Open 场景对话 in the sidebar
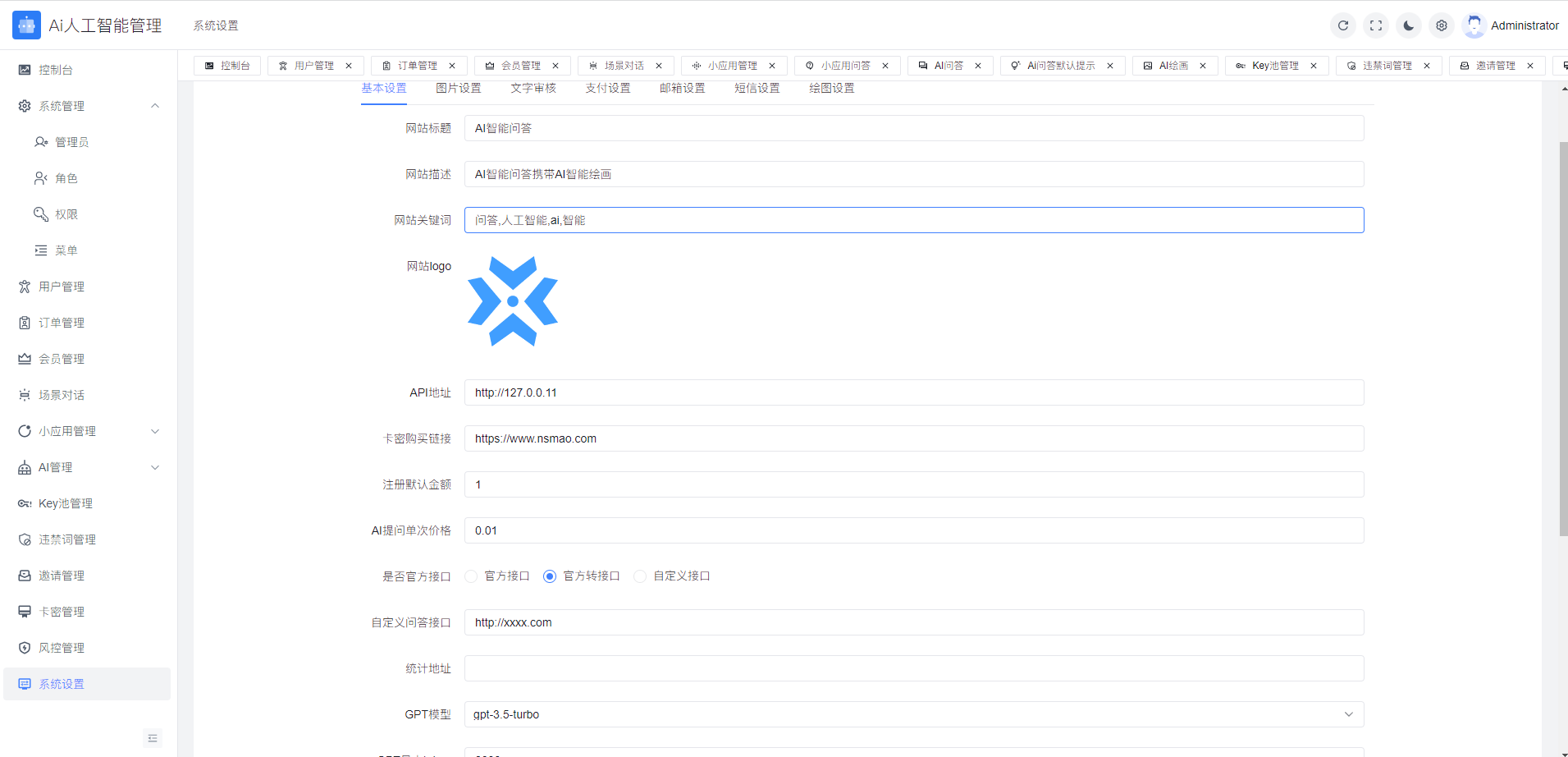Viewport: 1568px width, 757px height. (89, 395)
